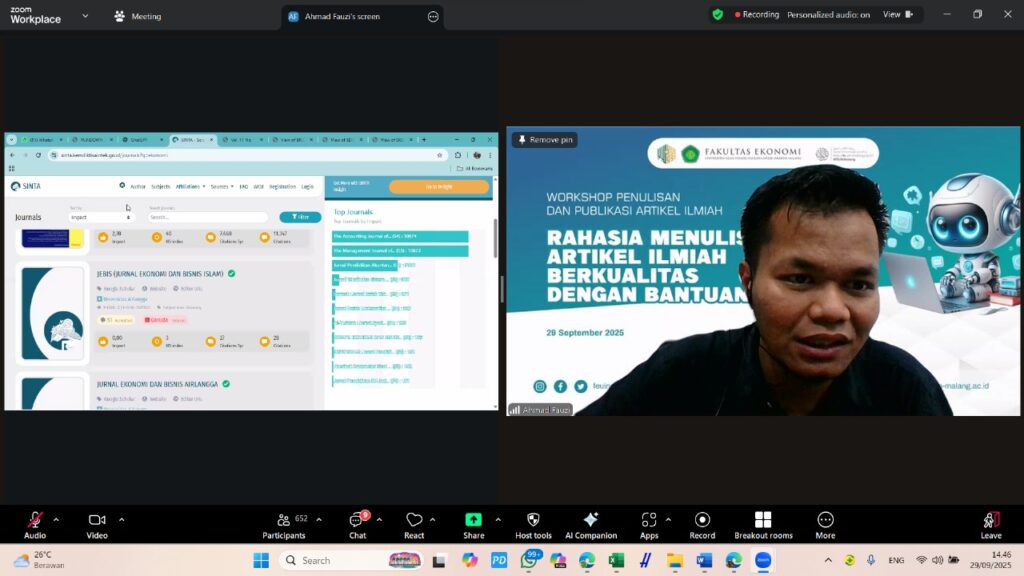Unmute the microphone Audio icon

[35, 520]
